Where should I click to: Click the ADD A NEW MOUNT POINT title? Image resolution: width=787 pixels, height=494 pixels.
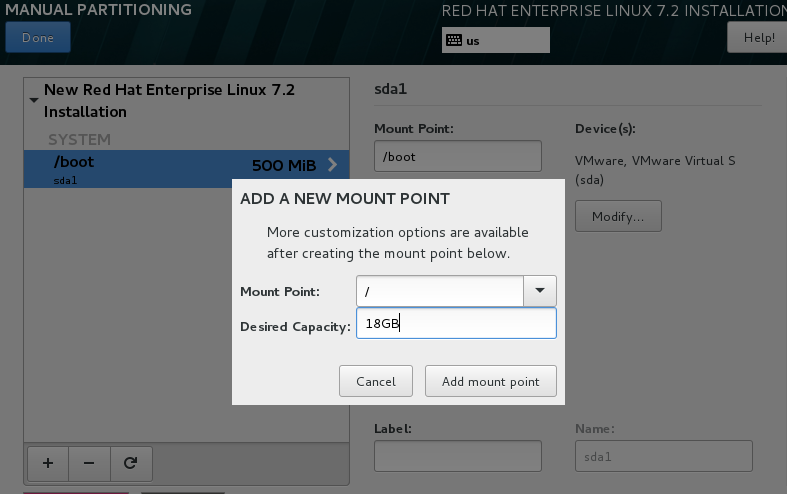point(345,199)
